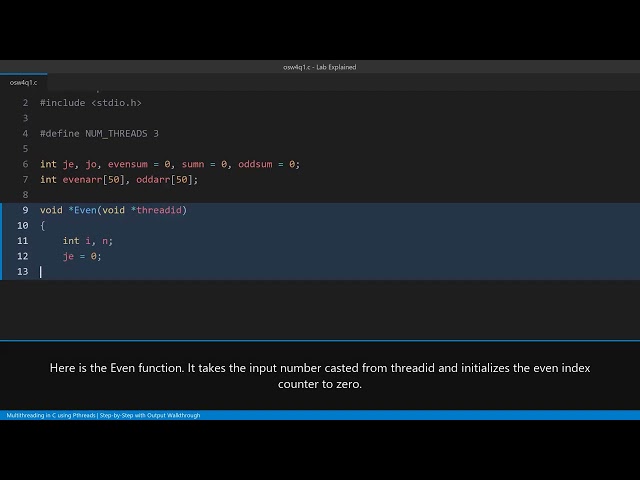Click 'evenarr[50]' on line 7
Viewport: 640px width, 480px height.
(93, 180)
